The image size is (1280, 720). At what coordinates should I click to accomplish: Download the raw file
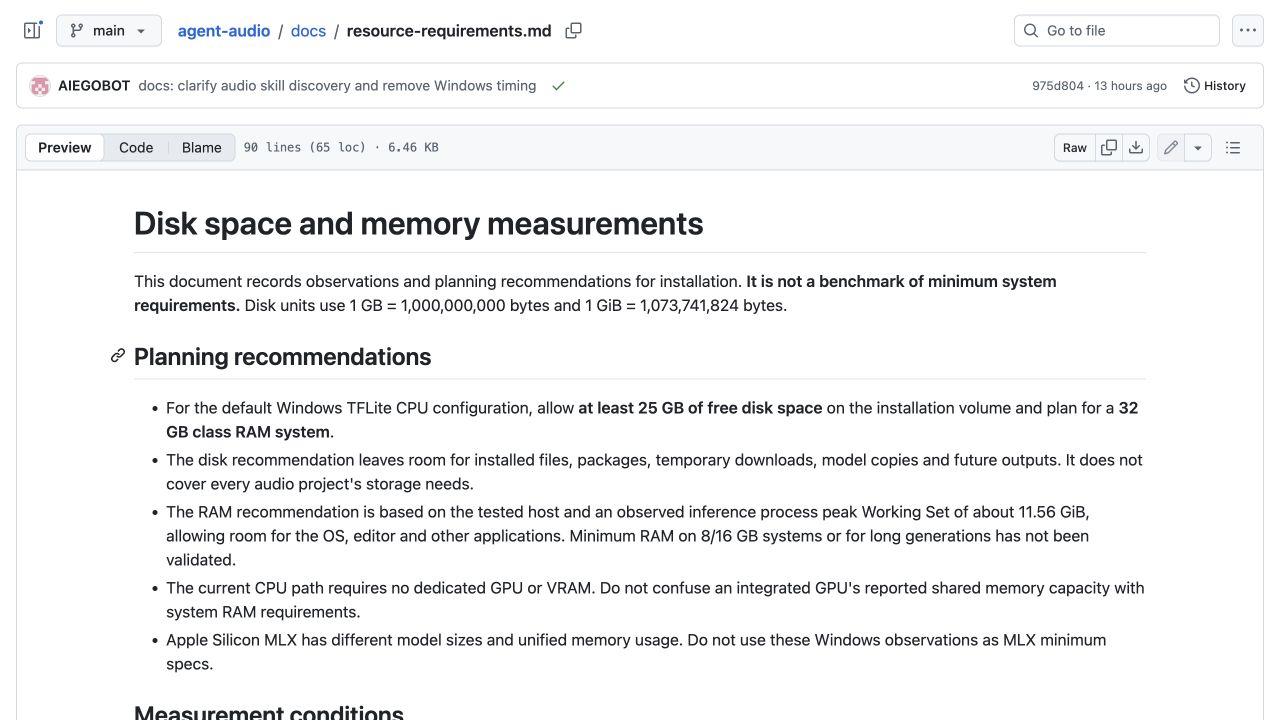click(1136, 148)
